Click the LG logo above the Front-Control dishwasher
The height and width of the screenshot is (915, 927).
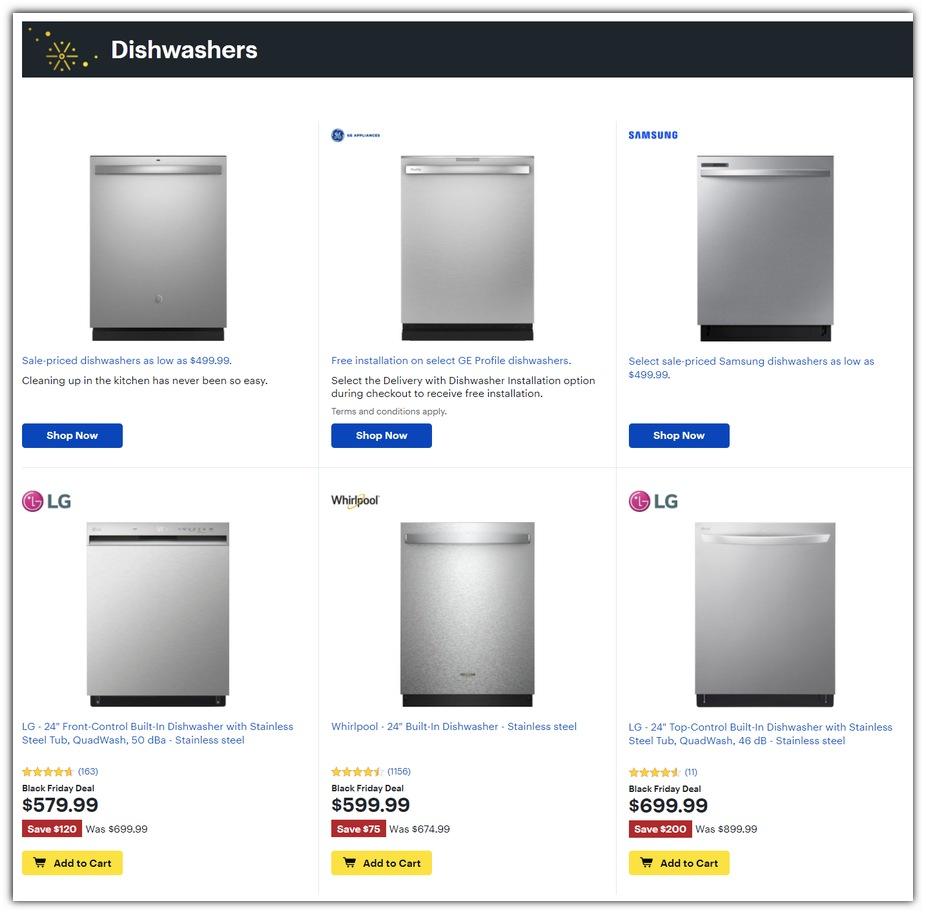coord(47,501)
